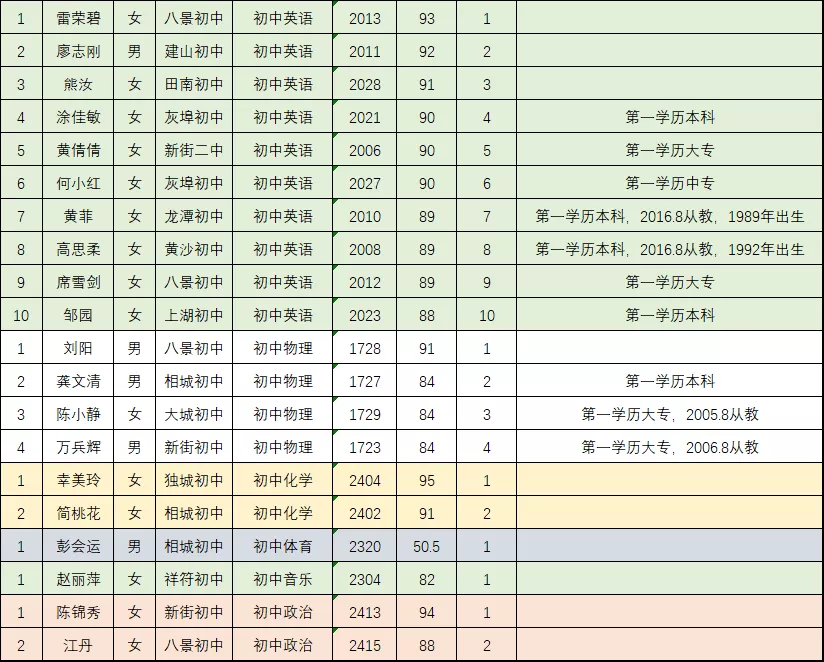824x662 pixels.
Task: Click the score 82
Action: point(427,580)
